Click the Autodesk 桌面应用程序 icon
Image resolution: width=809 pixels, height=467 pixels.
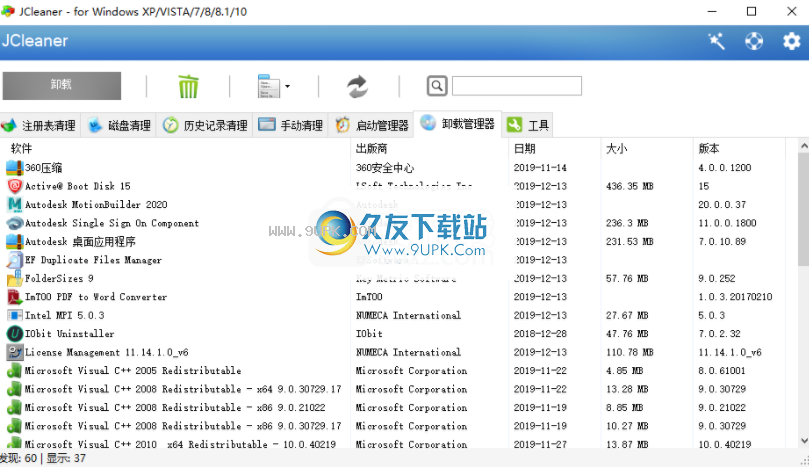point(14,241)
